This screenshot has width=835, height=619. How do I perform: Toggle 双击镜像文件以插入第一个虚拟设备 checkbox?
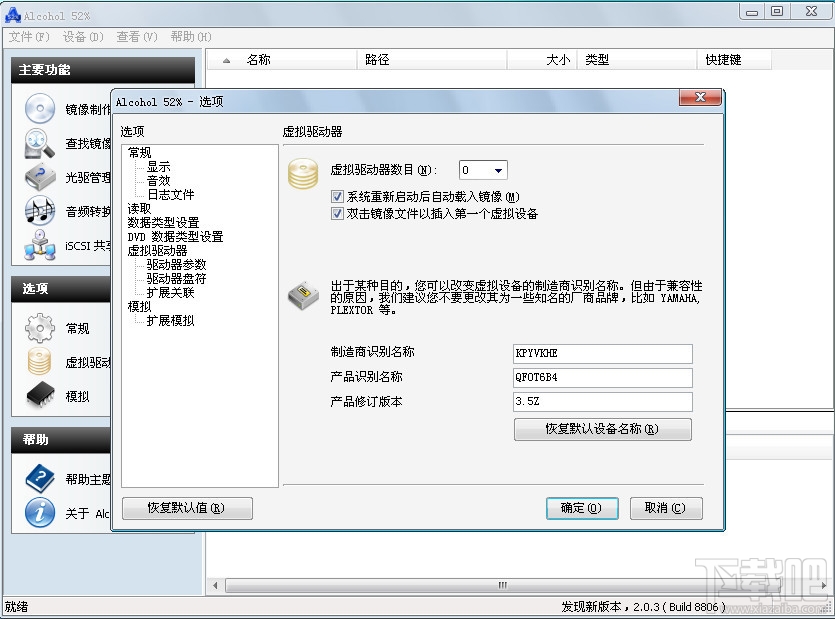pos(337,214)
